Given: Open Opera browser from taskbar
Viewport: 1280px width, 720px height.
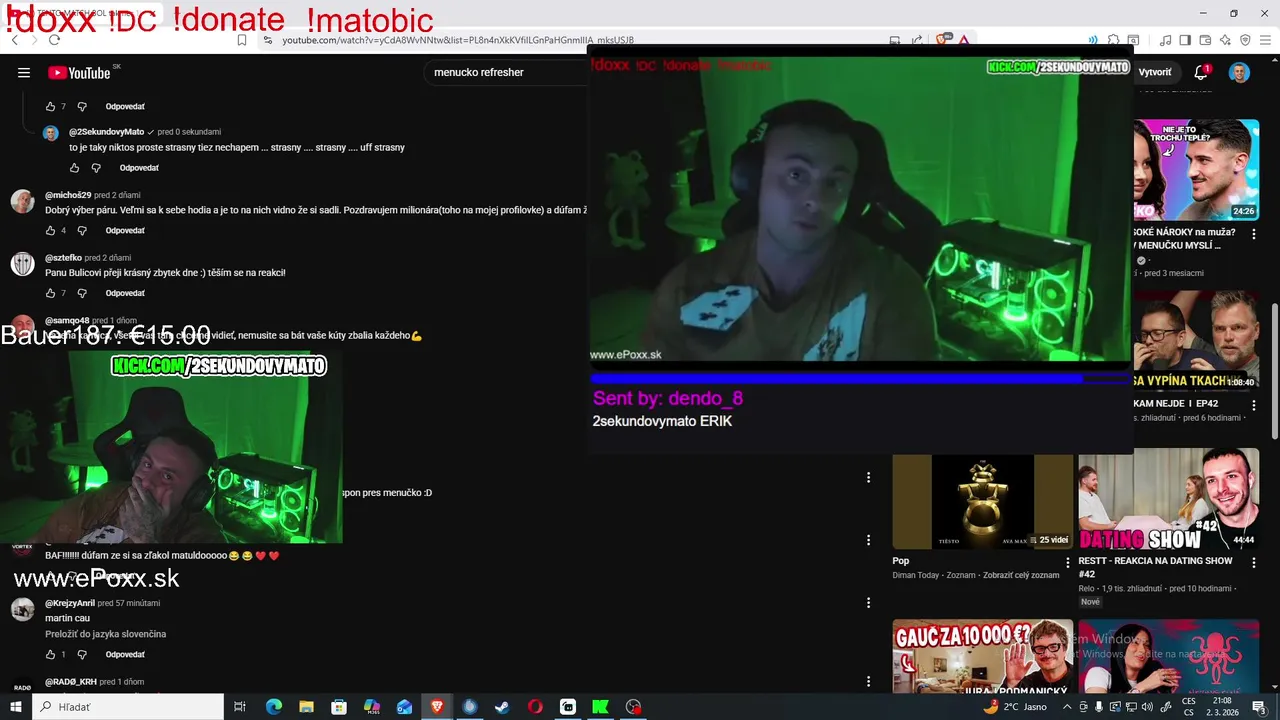Looking at the screenshot, I should point(535,707).
